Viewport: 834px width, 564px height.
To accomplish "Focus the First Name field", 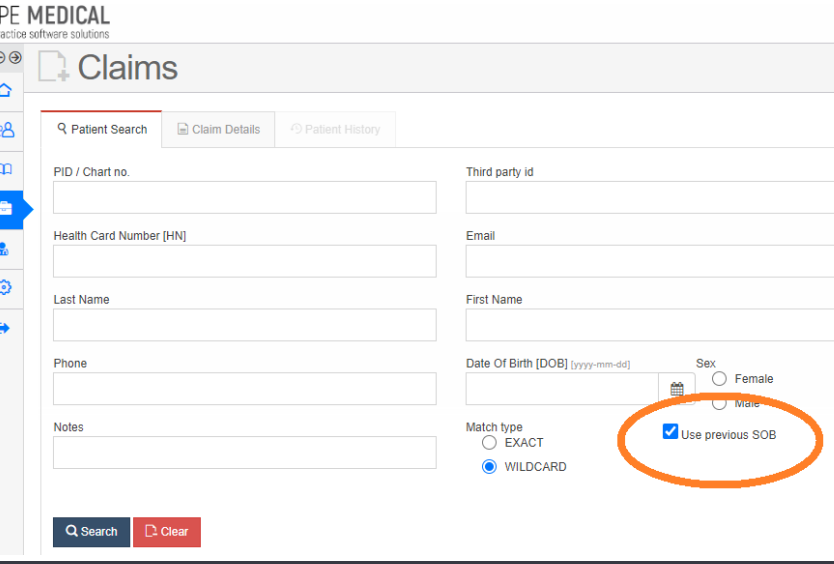I will [x=650, y=325].
